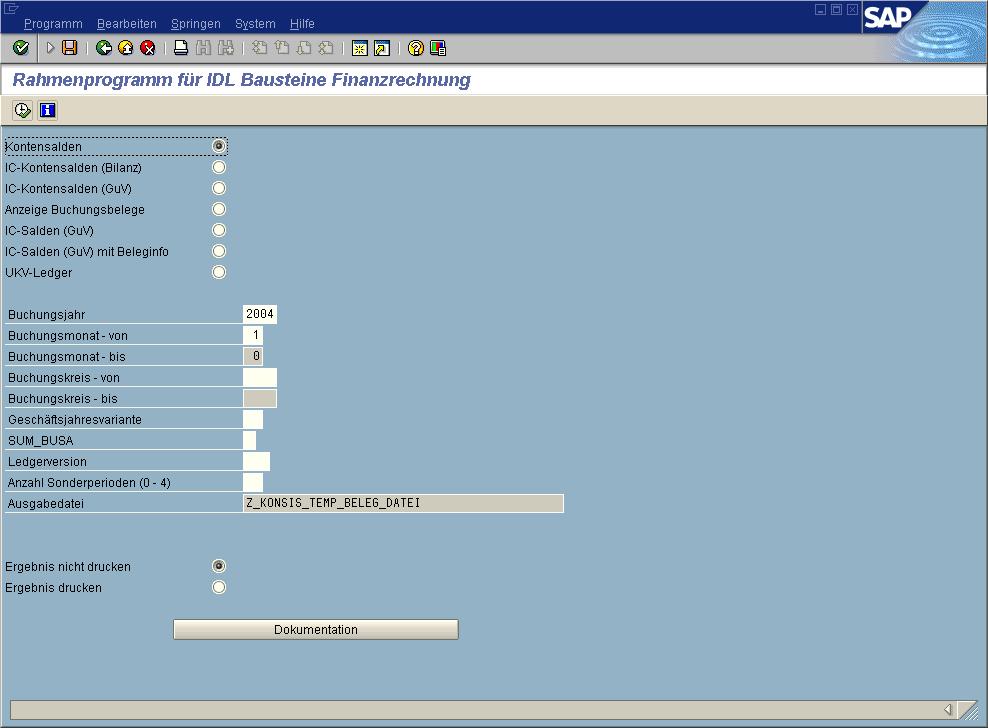Select IC-Kontensalden (GuV) radio button
The image size is (988, 728).
coord(219,188)
